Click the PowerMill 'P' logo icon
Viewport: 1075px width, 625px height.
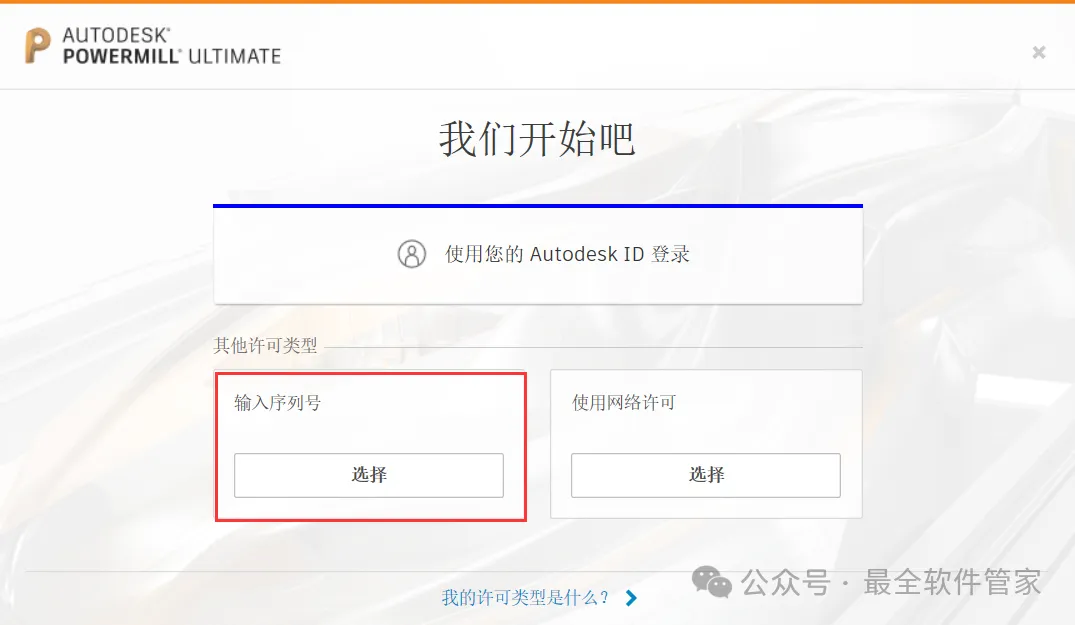38,46
